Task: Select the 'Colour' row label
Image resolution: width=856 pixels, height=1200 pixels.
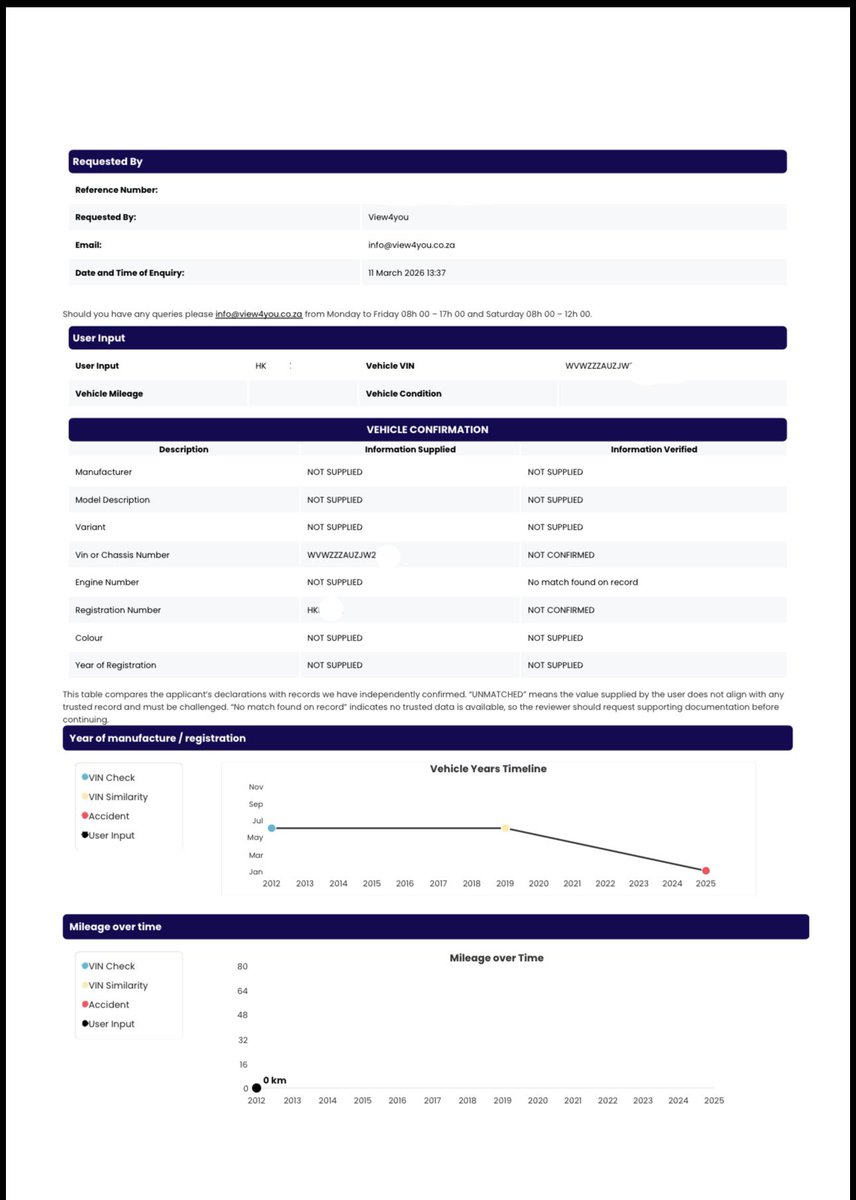Action: coord(89,638)
